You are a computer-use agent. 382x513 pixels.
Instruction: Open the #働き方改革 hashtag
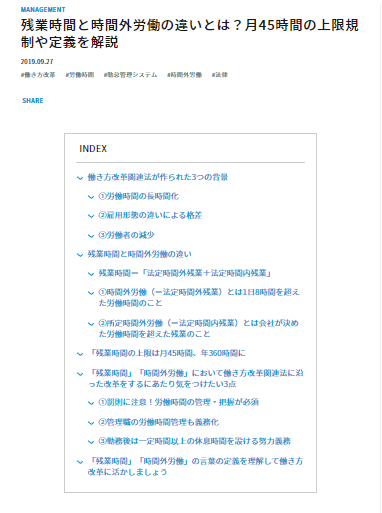[x=38, y=75]
